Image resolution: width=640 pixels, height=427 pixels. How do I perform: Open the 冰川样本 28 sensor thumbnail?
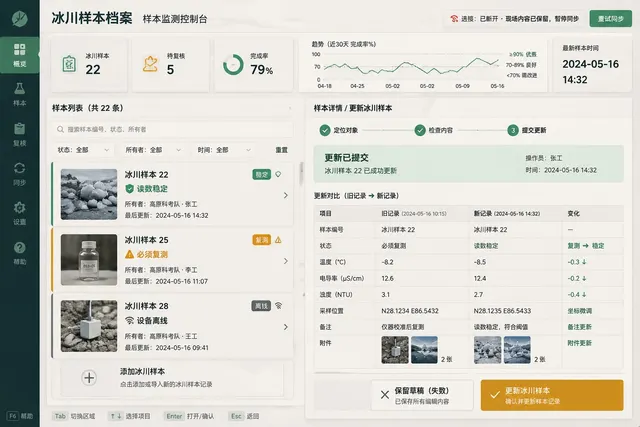coord(89,326)
